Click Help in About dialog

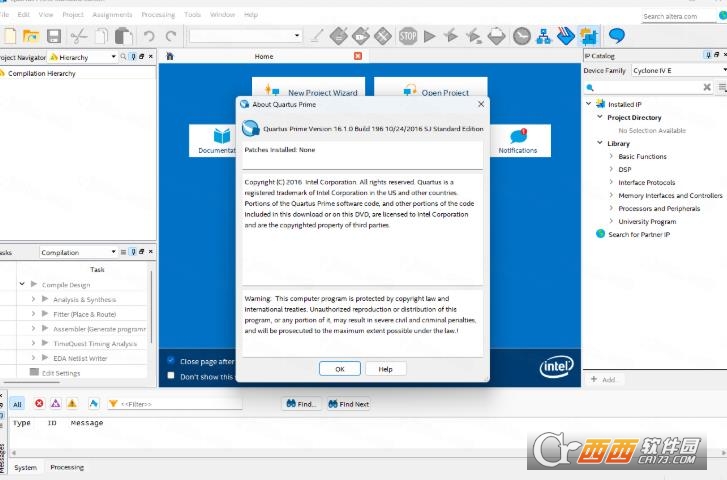[385, 369]
